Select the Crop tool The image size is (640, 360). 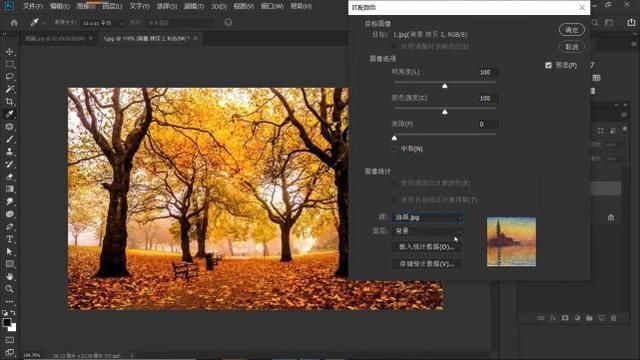pos(10,102)
